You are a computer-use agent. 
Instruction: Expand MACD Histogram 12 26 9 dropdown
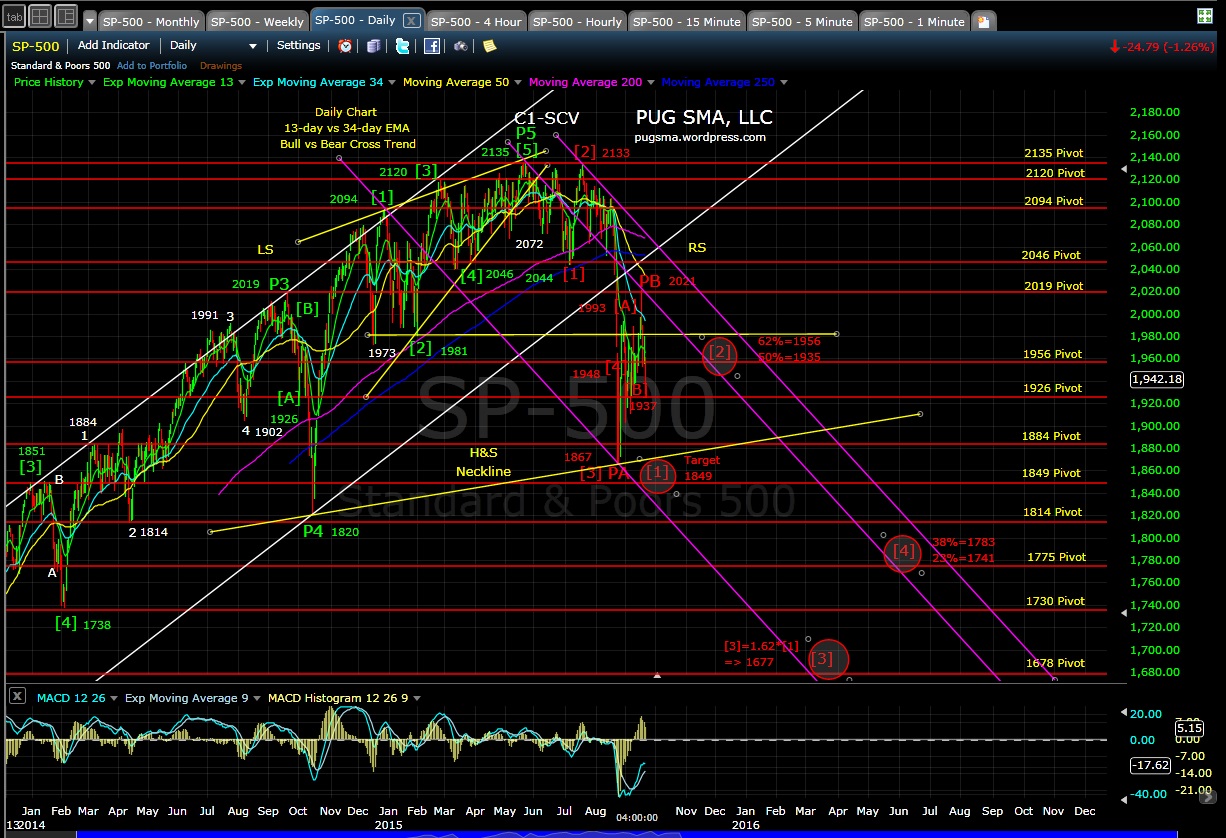click(416, 698)
